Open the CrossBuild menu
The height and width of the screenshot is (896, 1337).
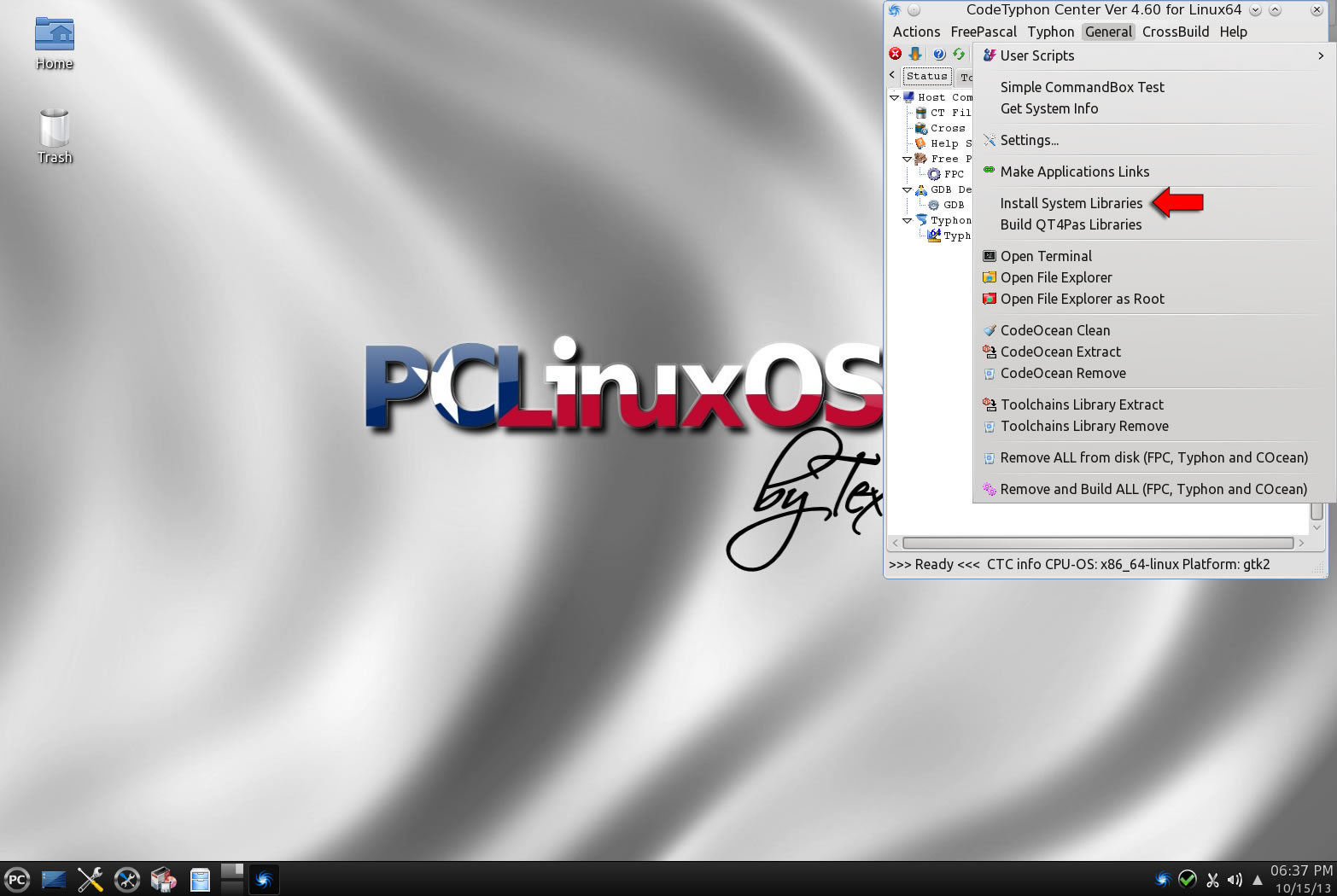(1176, 32)
